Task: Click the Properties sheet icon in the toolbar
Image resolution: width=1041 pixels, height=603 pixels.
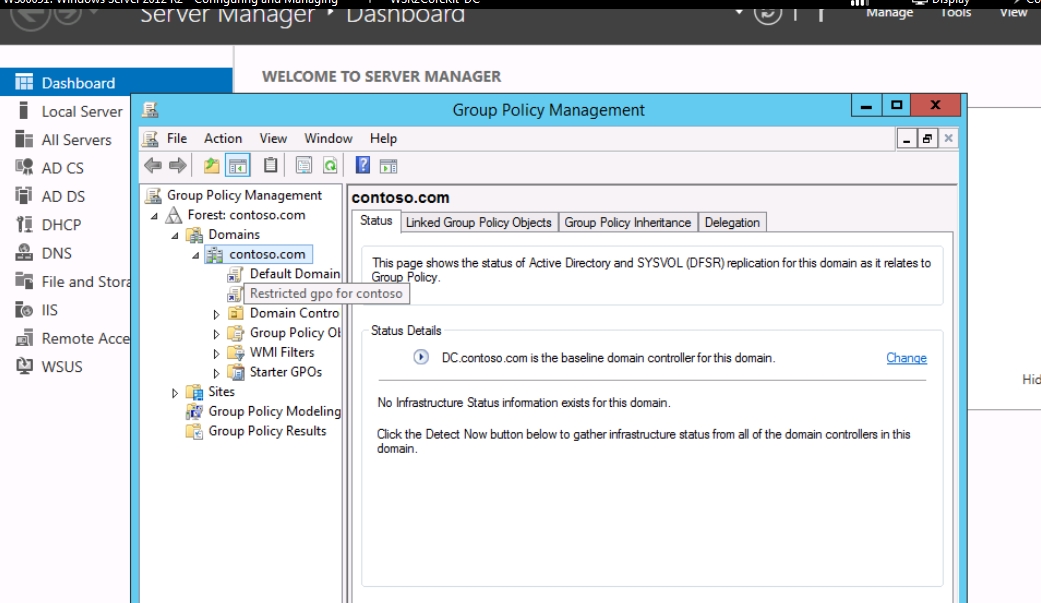Action: 303,165
